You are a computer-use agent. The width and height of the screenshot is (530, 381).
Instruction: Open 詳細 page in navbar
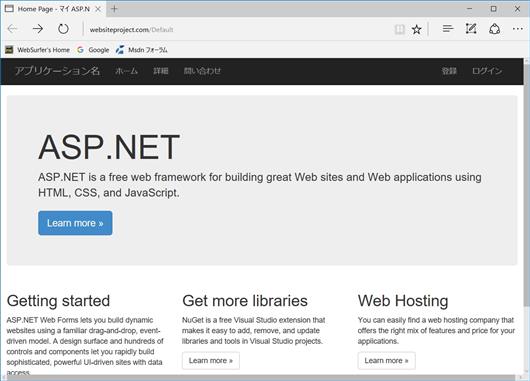point(161,71)
